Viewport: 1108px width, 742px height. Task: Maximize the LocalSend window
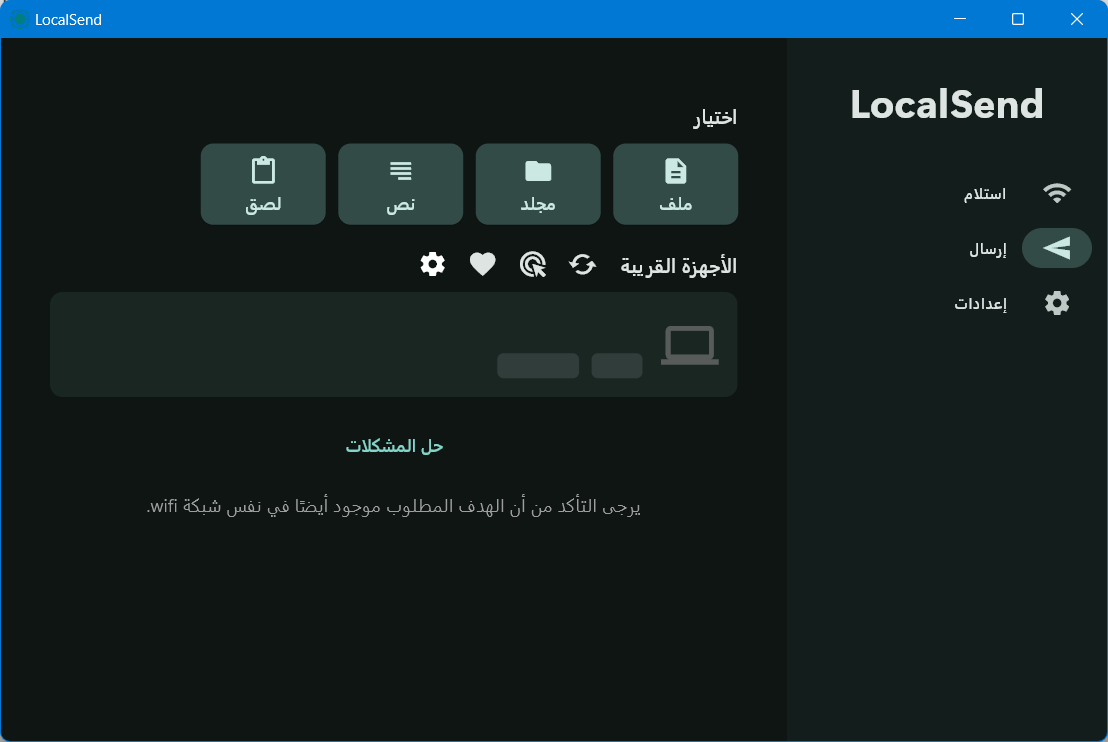1018,19
